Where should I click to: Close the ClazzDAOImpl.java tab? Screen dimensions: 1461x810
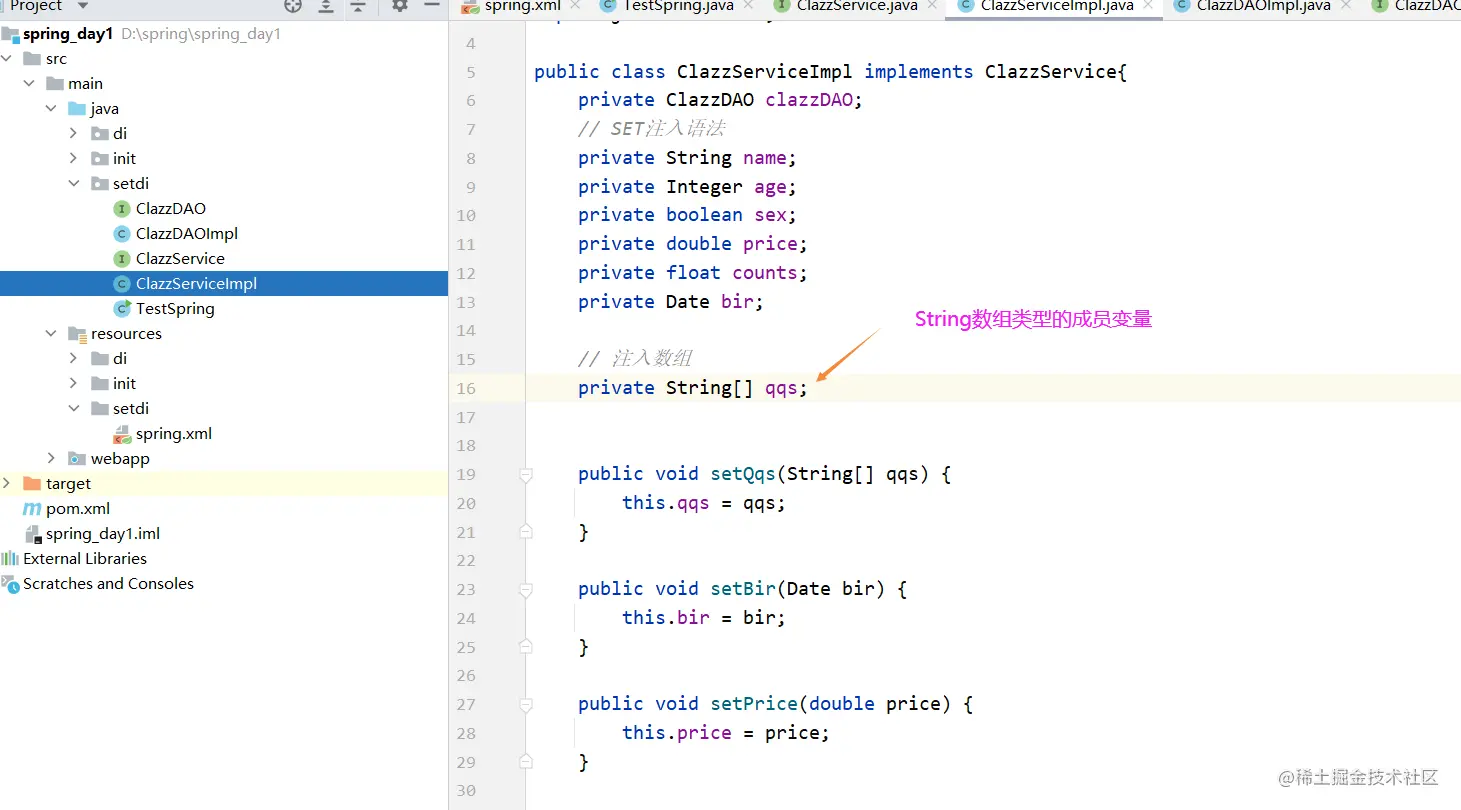[1347, 6]
